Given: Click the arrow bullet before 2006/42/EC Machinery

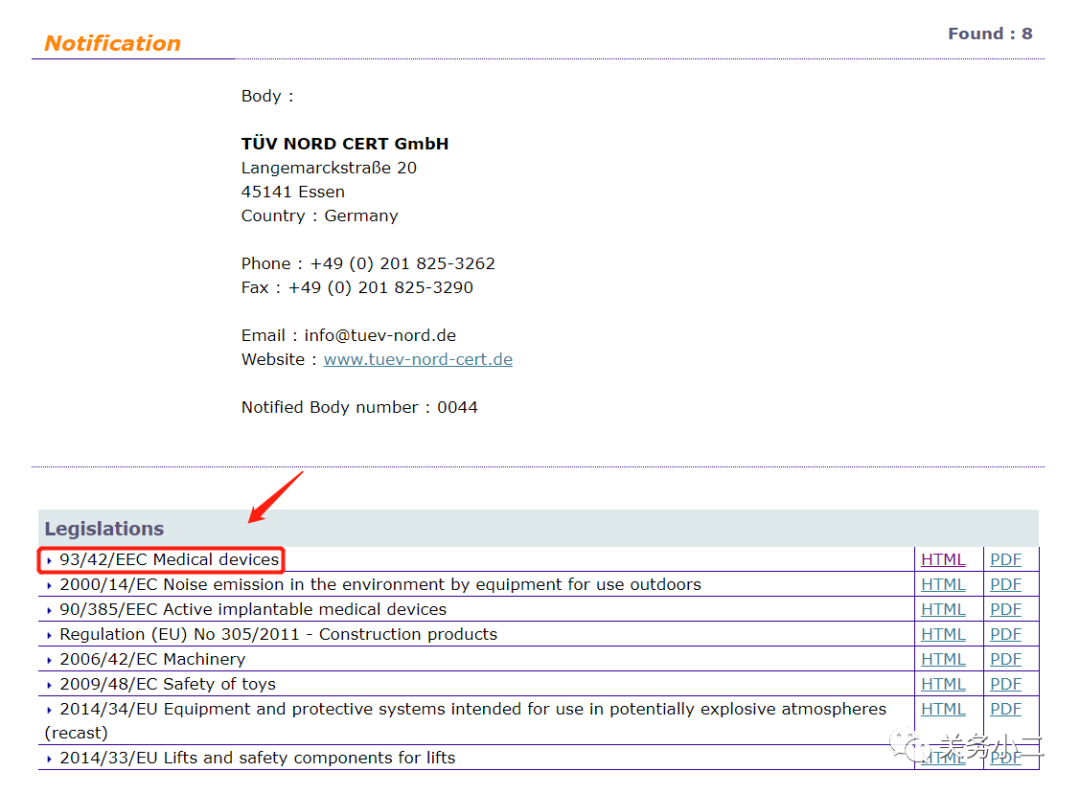Looking at the screenshot, I should click(x=49, y=660).
